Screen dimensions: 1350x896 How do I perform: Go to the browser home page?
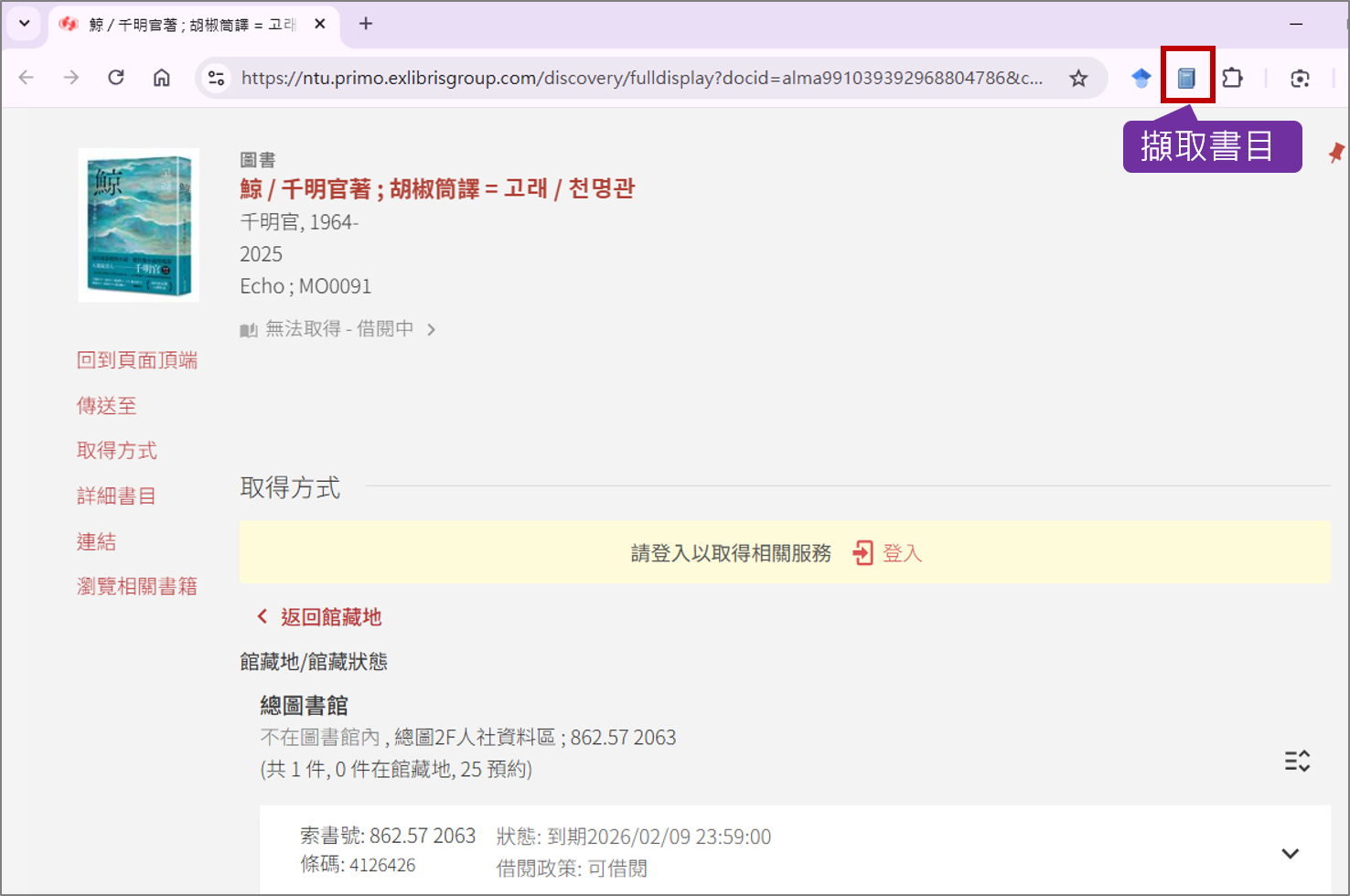pos(162,78)
